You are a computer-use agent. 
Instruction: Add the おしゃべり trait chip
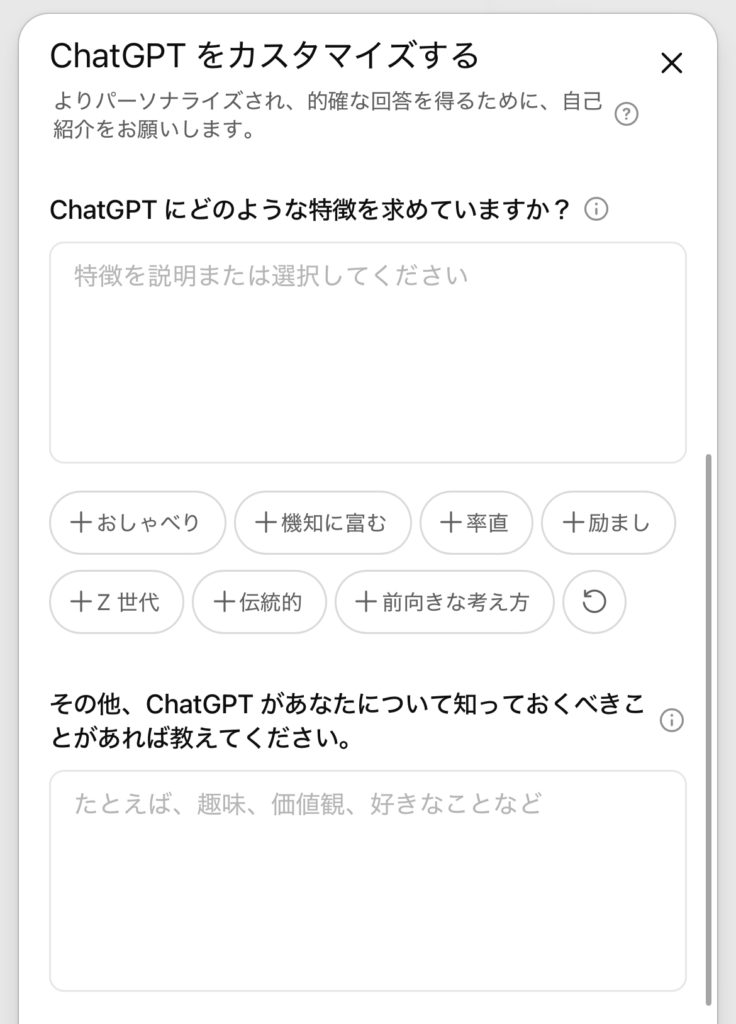(x=136, y=522)
